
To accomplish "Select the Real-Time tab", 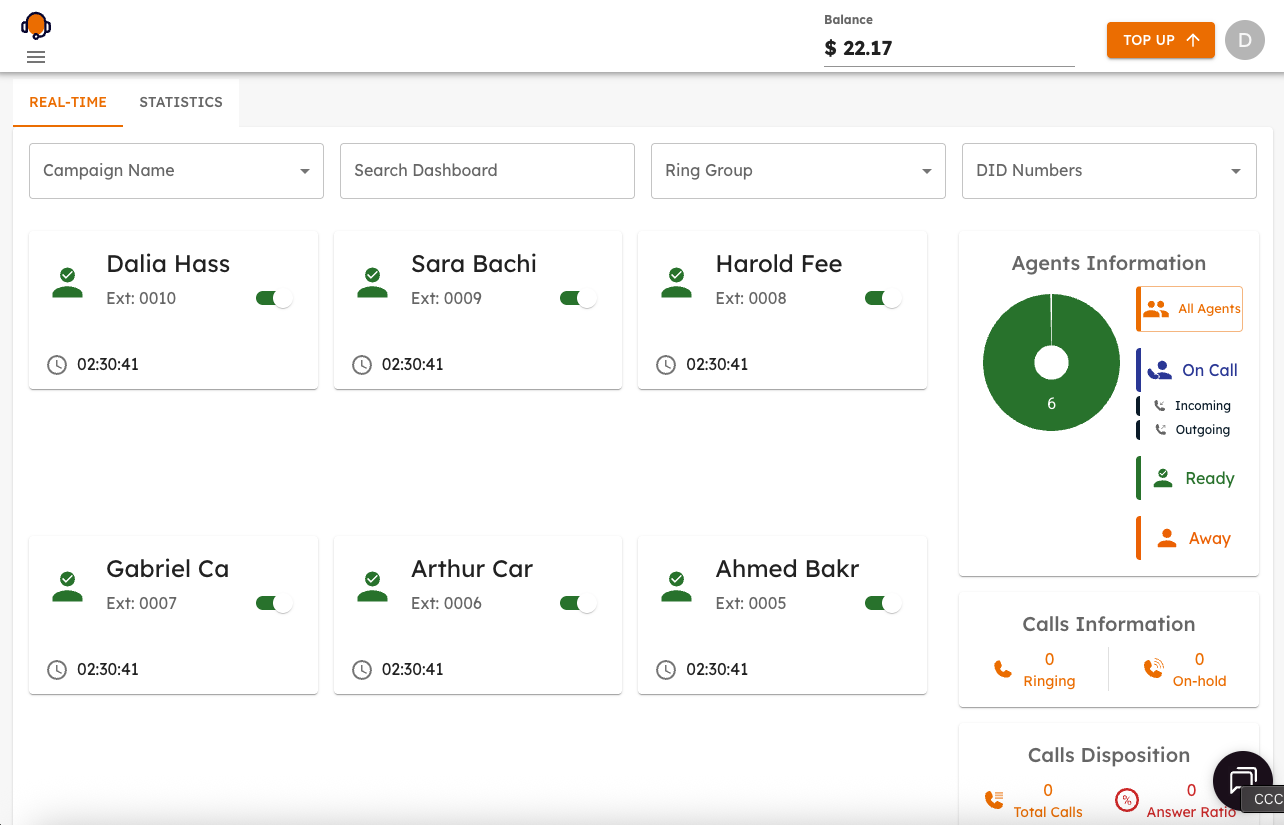I will 68,102.
